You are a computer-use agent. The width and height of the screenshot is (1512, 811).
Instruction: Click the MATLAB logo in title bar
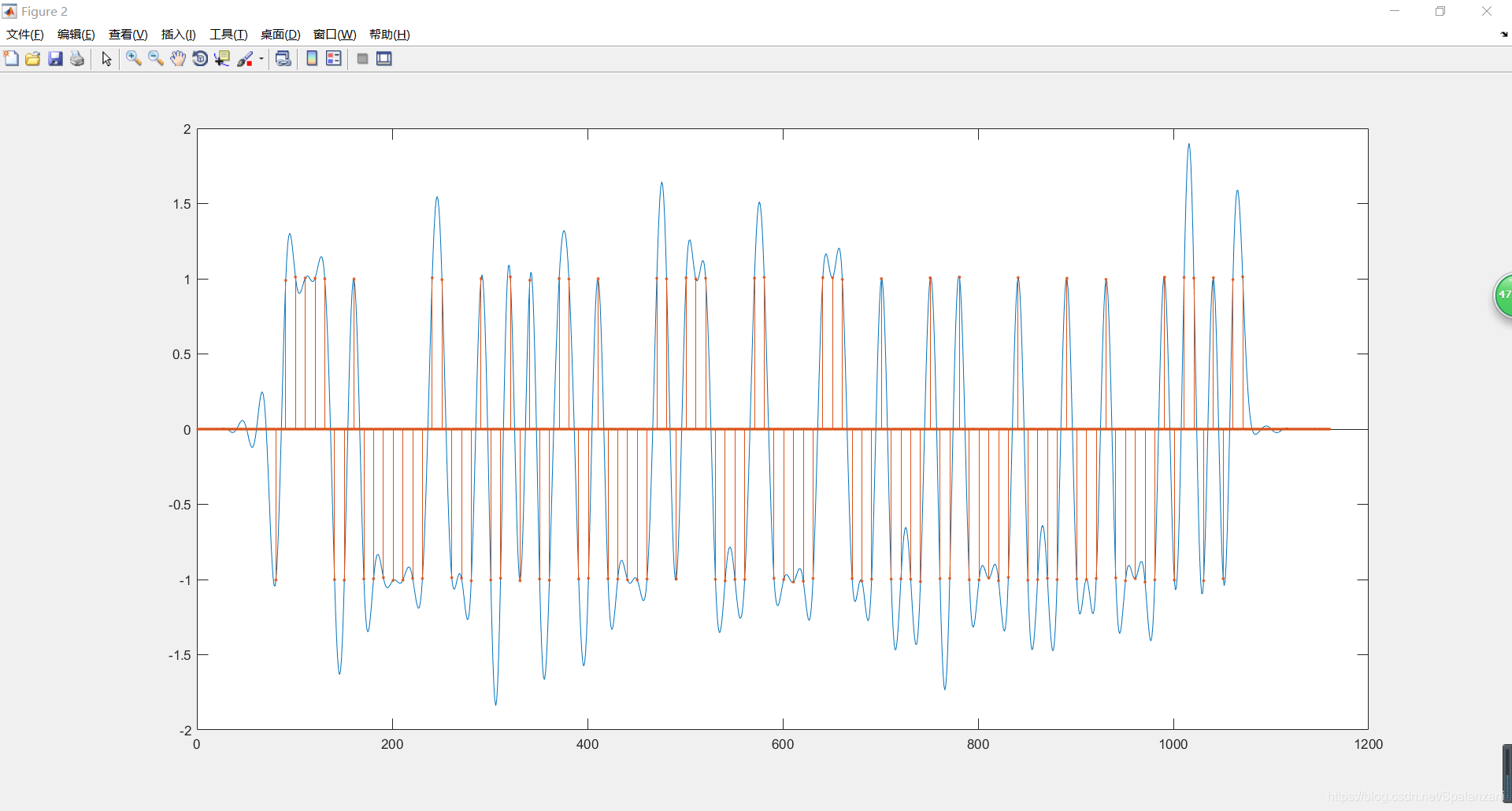(x=9, y=11)
